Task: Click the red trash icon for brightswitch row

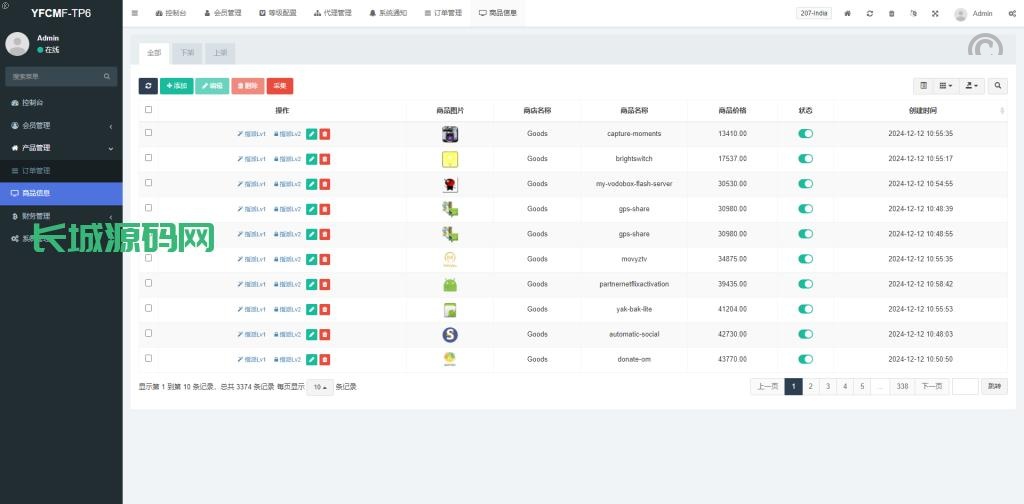Action: (325, 158)
